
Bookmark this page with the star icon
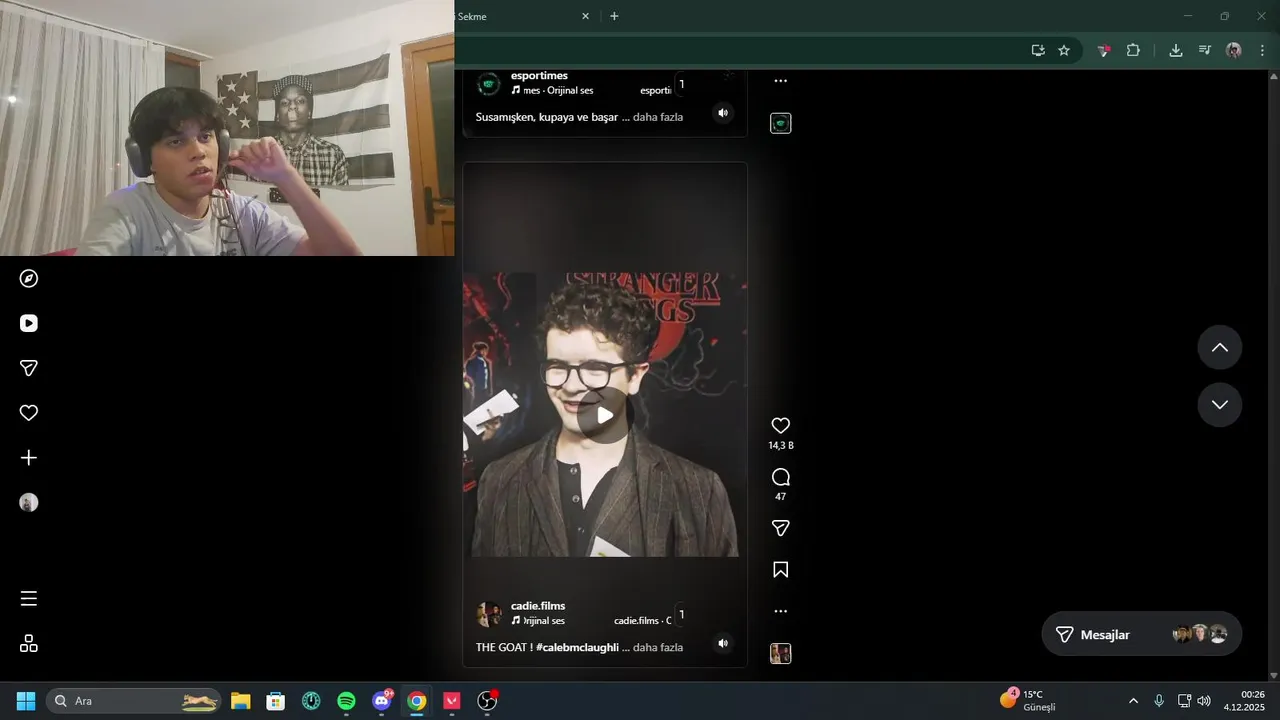[1064, 50]
